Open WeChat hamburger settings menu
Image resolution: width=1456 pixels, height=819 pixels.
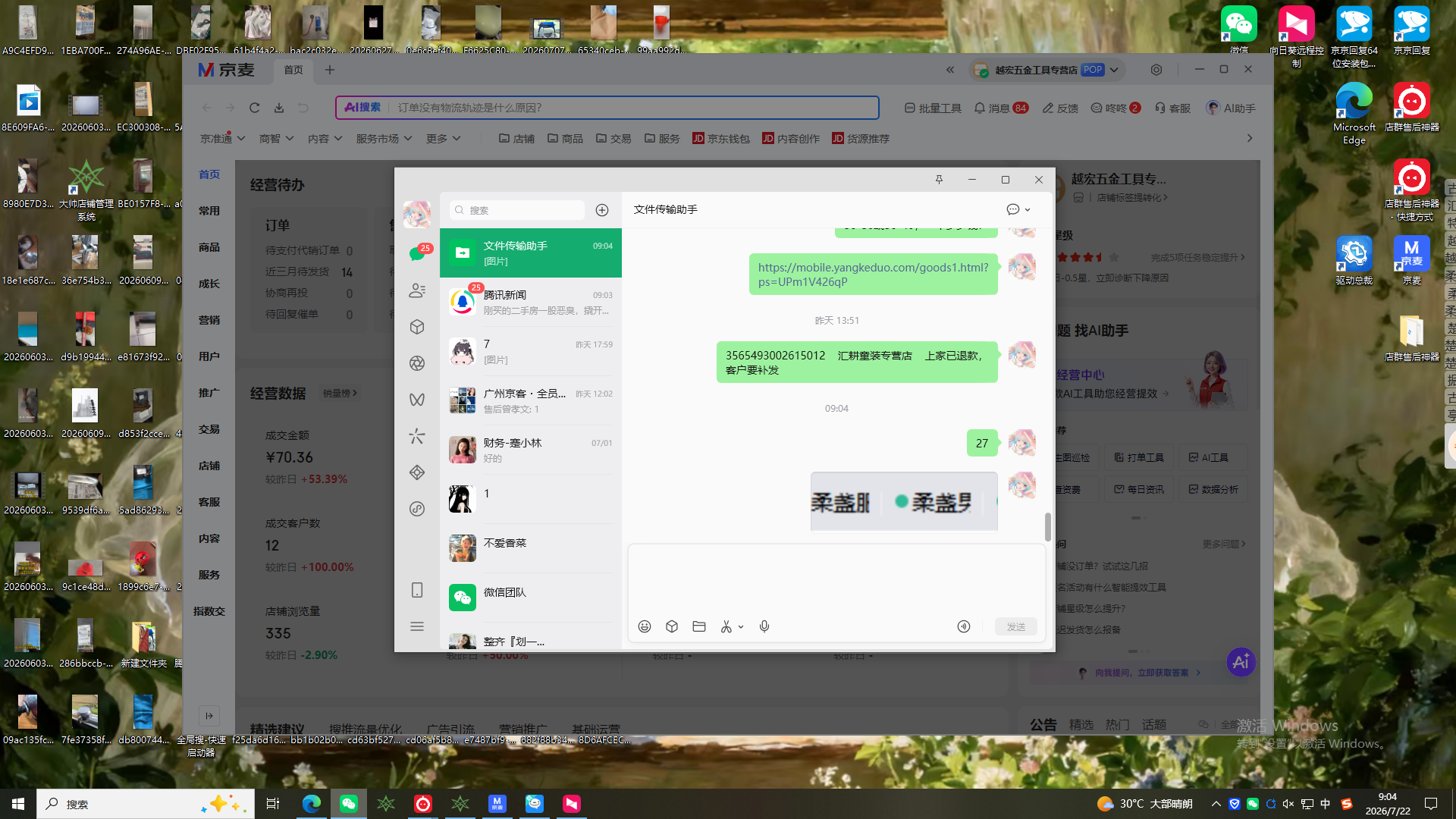(x=417, y=626)
